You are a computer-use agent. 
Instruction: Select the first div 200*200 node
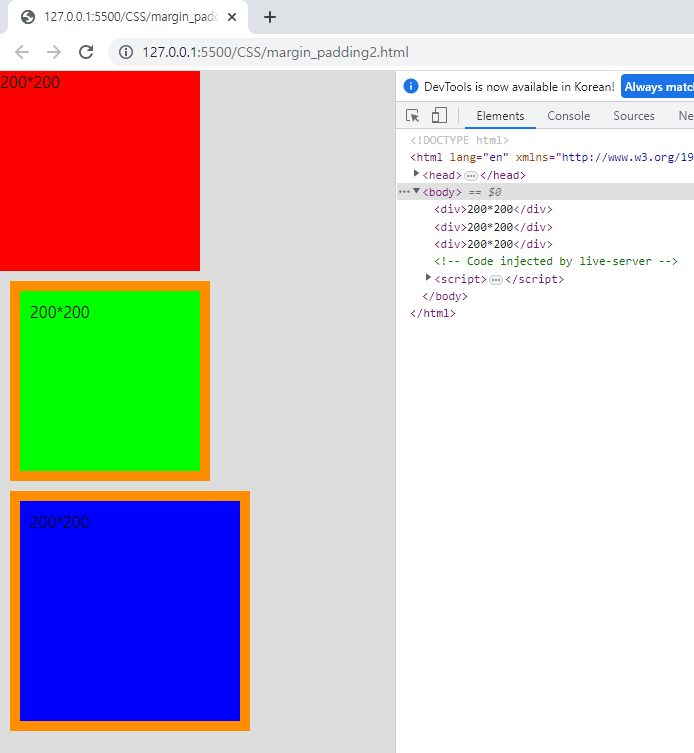pos(493,209)
